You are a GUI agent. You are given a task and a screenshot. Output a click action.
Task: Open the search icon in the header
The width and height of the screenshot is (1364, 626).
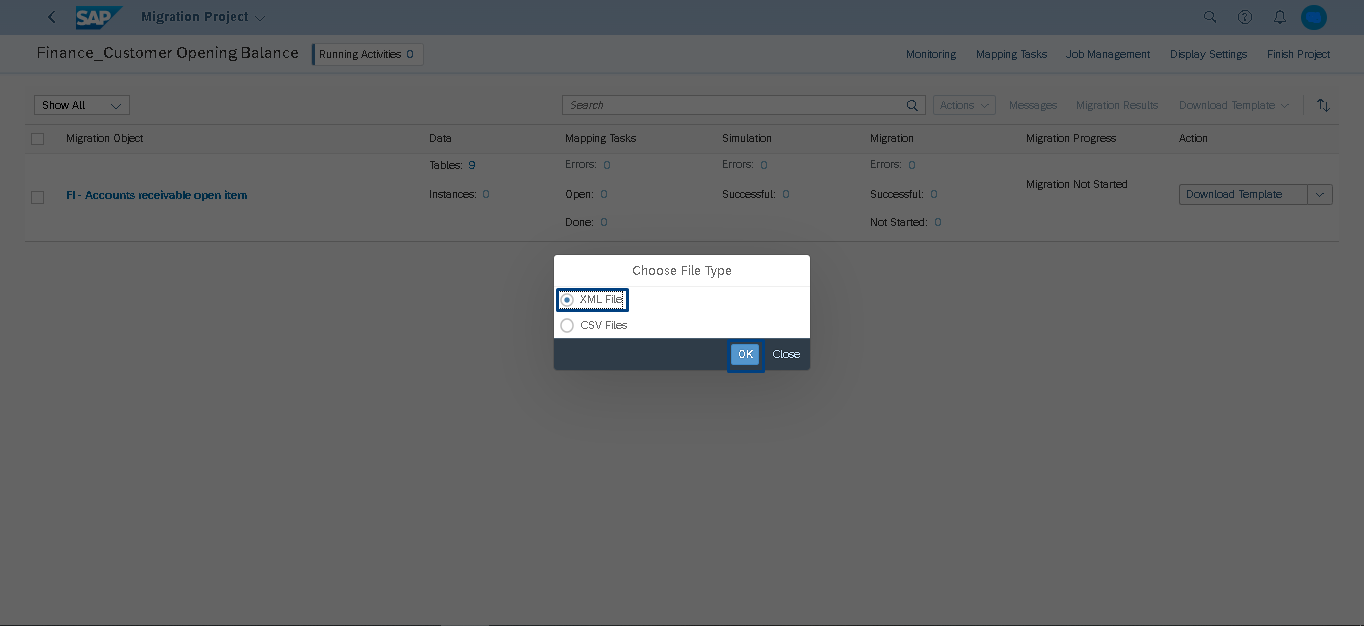[1210, 17]
